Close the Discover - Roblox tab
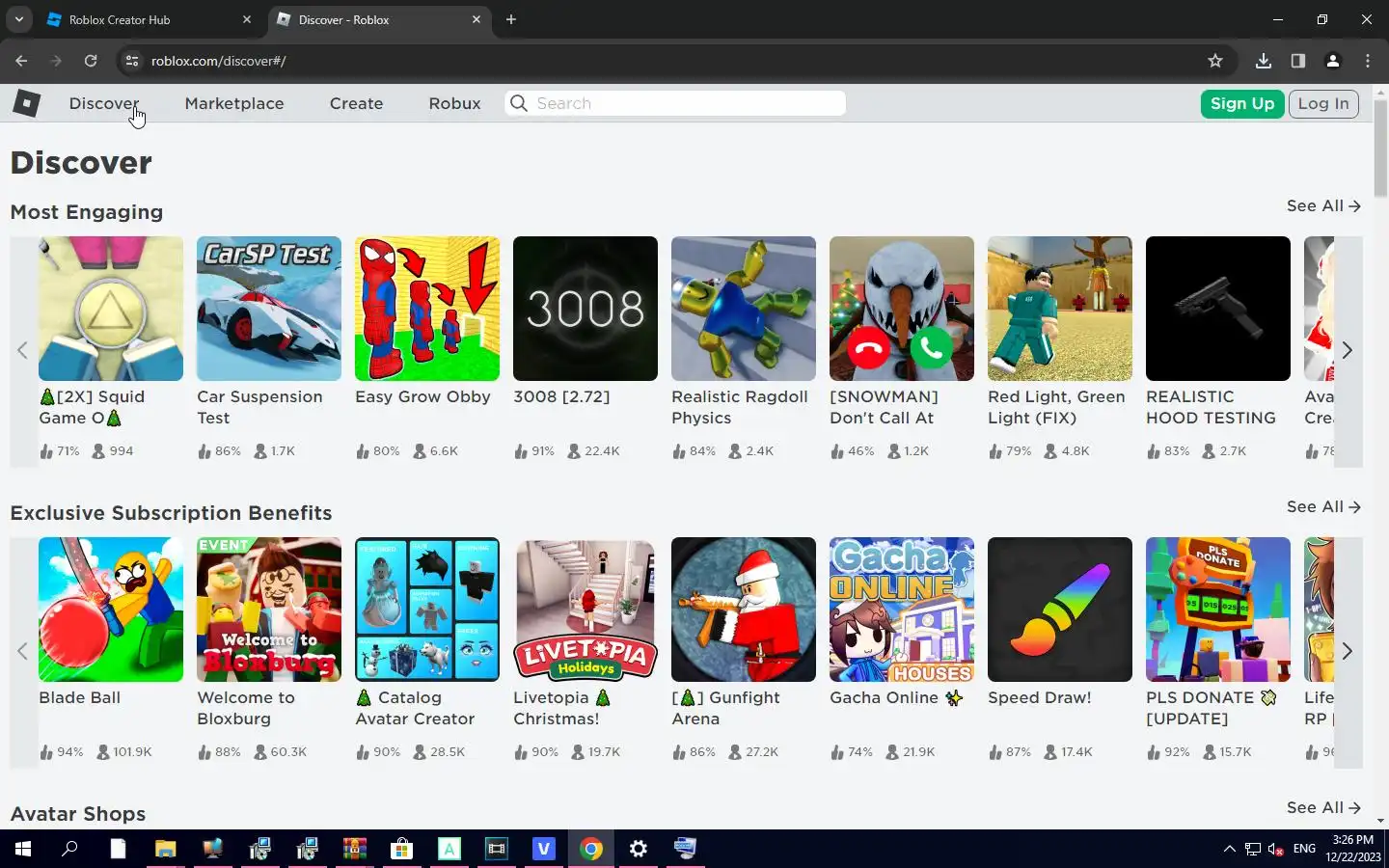 477,19
